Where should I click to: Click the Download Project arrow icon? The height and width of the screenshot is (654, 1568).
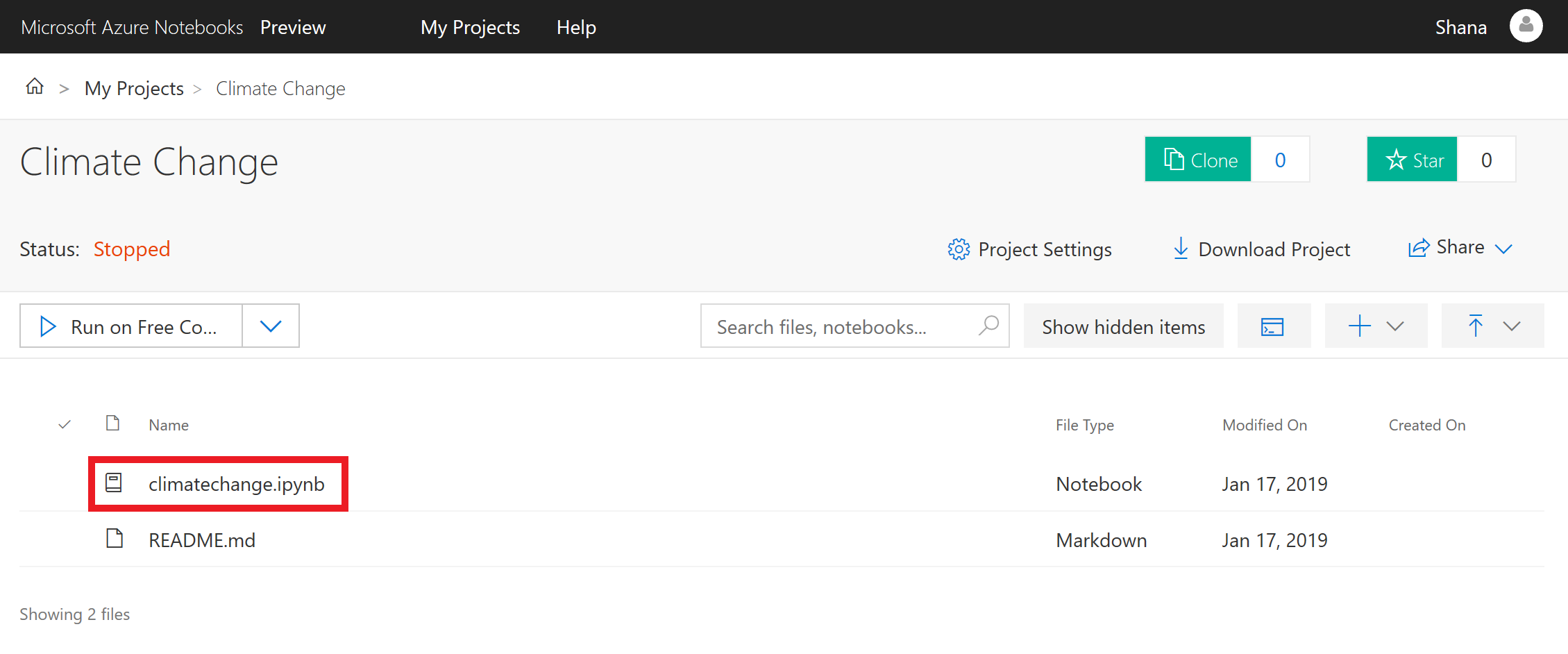1180,249
